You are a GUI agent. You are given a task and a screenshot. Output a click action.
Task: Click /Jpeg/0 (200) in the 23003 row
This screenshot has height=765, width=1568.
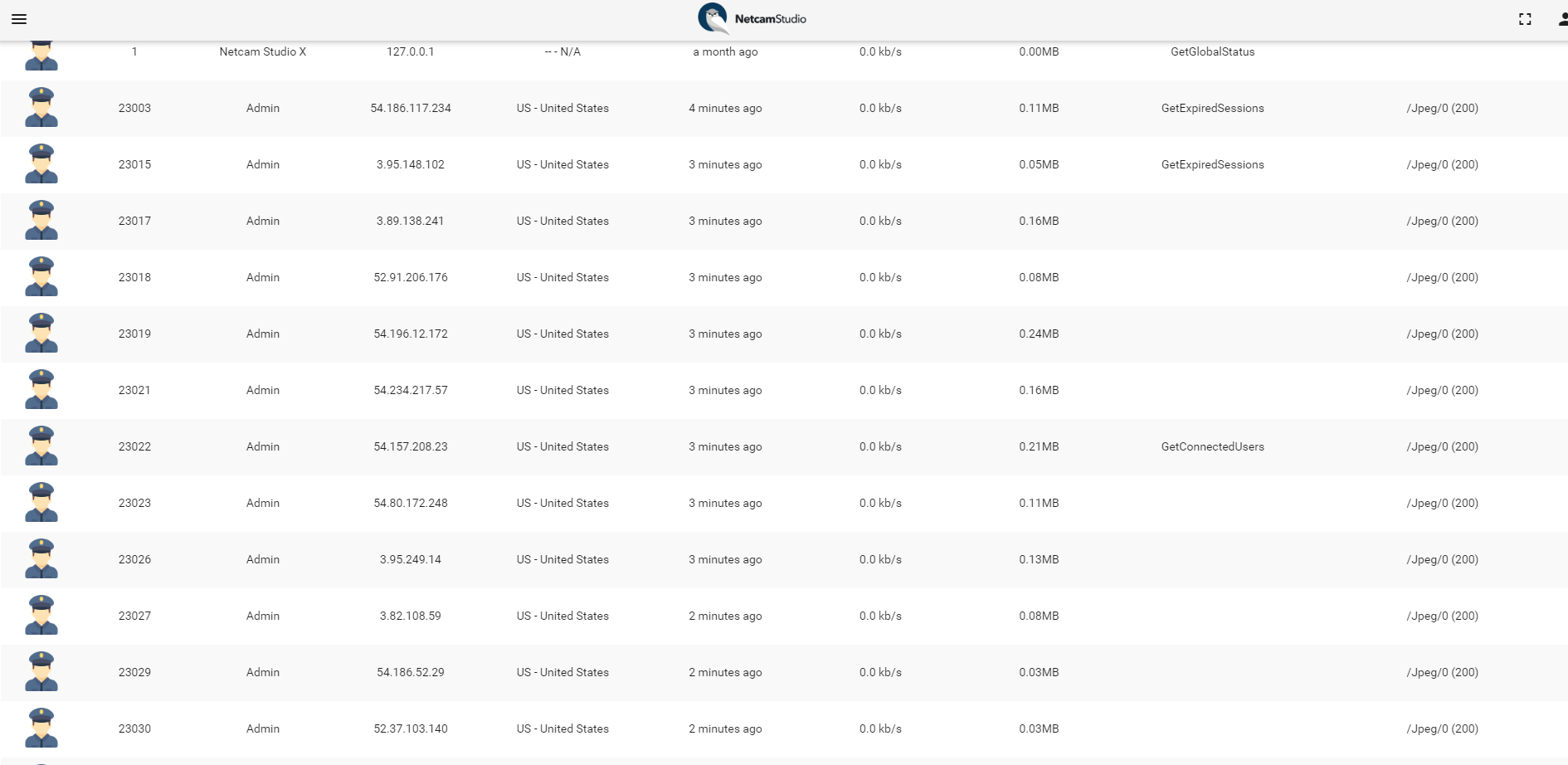point(1442,108)
